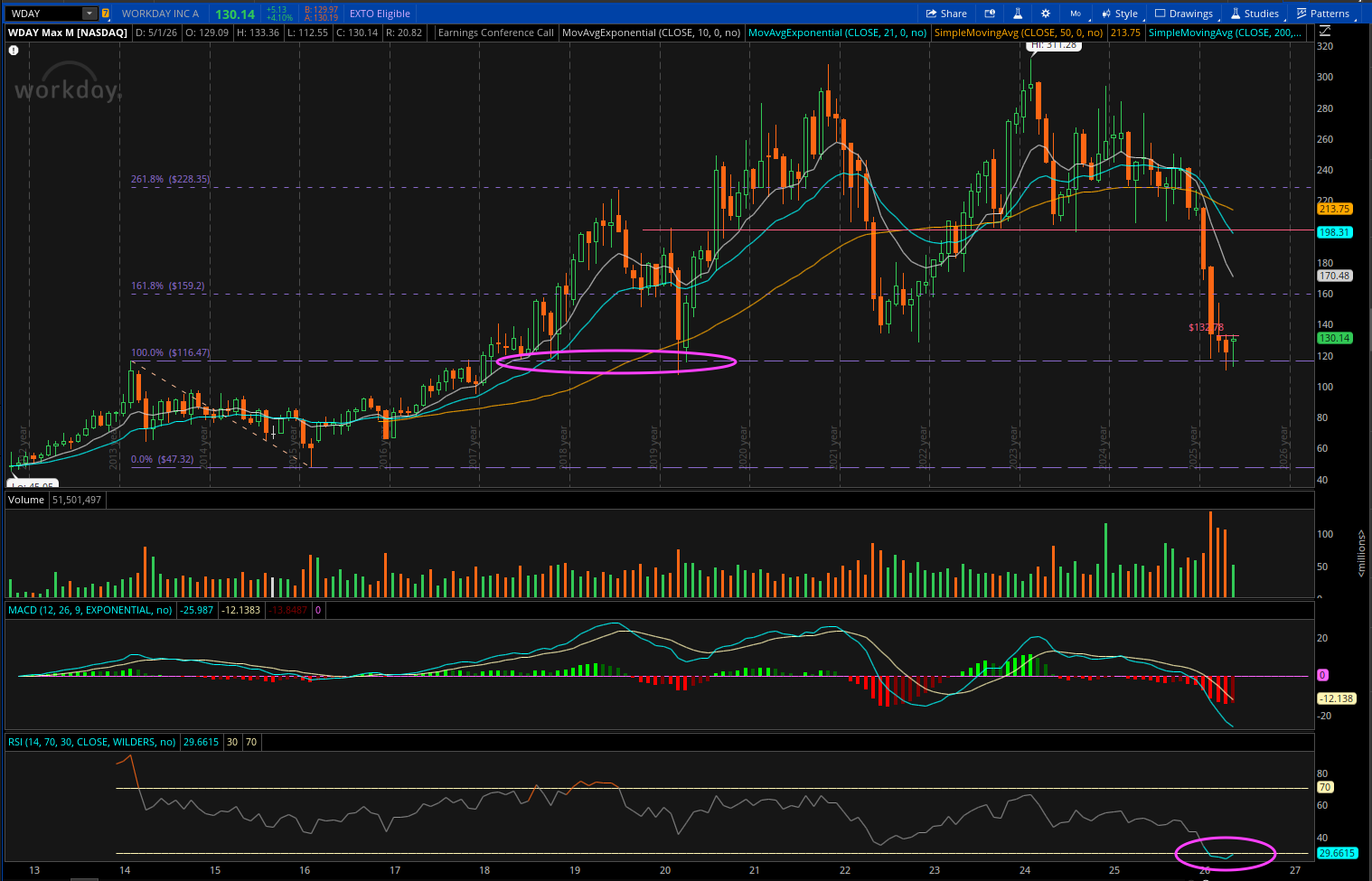The image size is (1372, 881).
Task: Open the Style menu
Action: coord(1120,14)
